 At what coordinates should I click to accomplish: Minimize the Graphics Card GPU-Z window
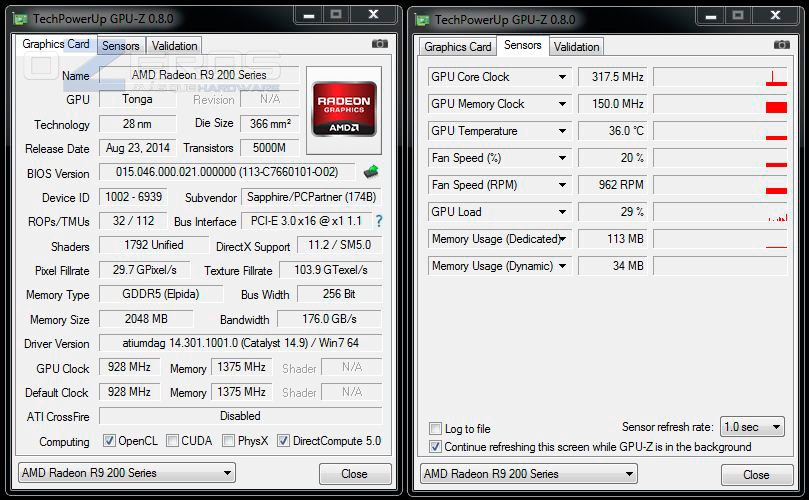pos(309,15)
